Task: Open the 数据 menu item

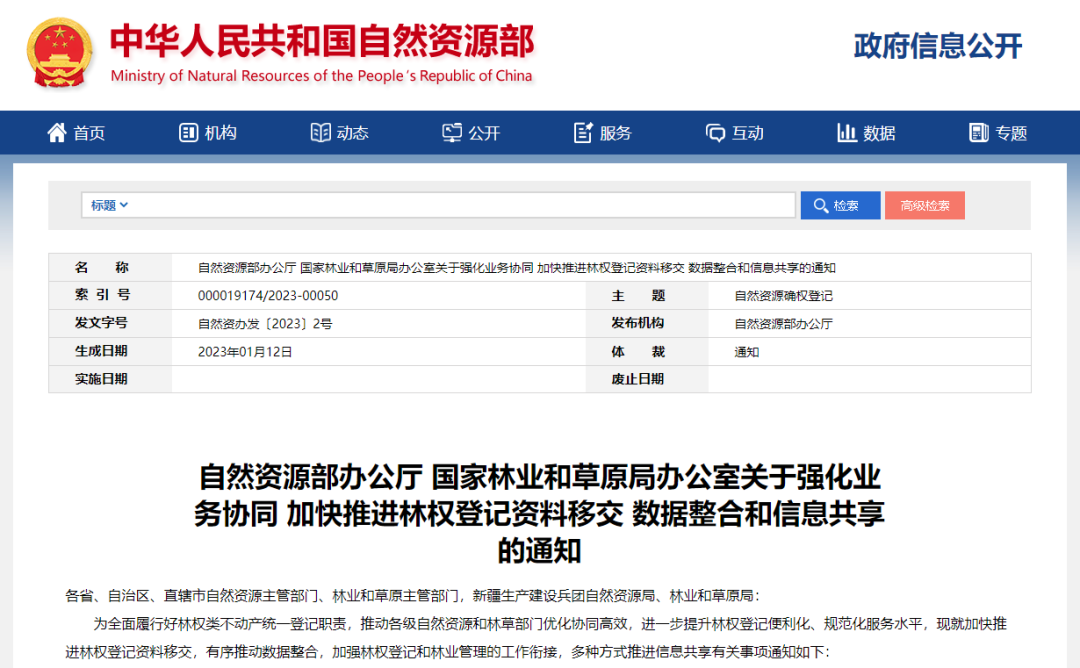Action: point(866,132)
